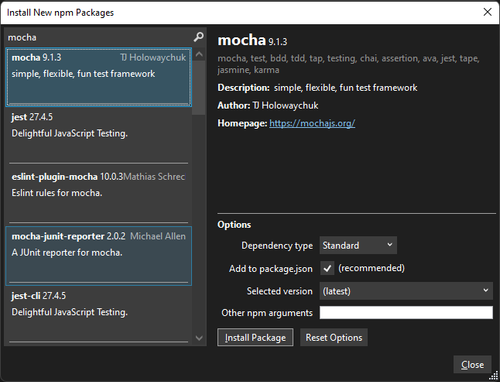Click the Close button
Screen dimensions: 500x382
tap(472, 365)
